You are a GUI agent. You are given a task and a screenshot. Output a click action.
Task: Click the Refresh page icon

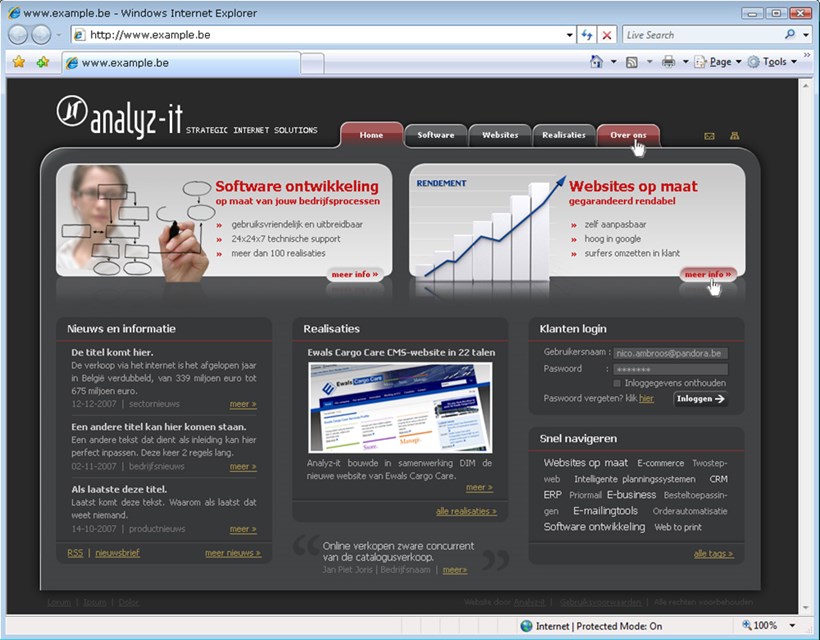[x=588, y=35]
